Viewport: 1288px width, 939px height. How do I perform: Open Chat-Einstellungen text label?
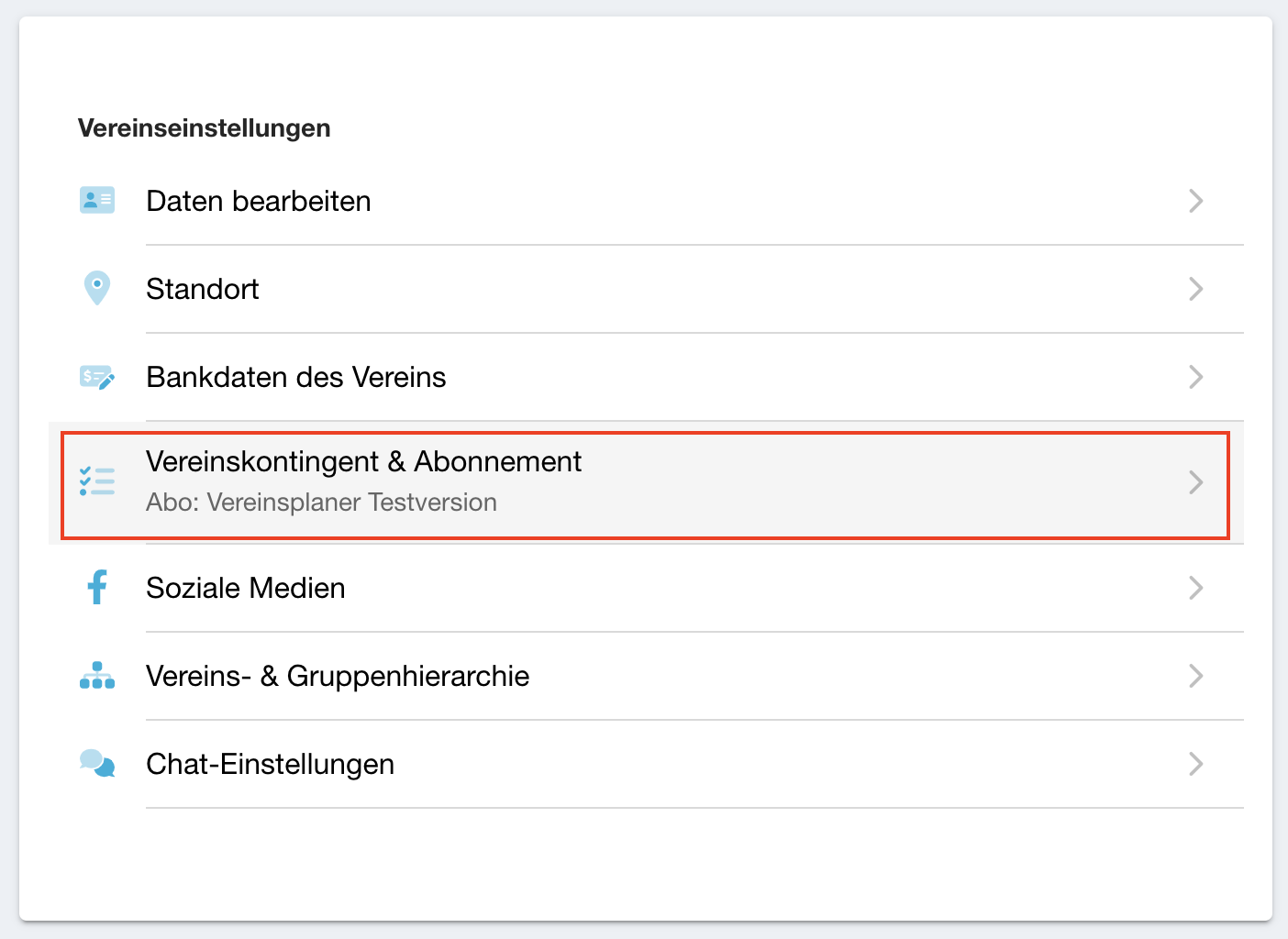[271, 764]
